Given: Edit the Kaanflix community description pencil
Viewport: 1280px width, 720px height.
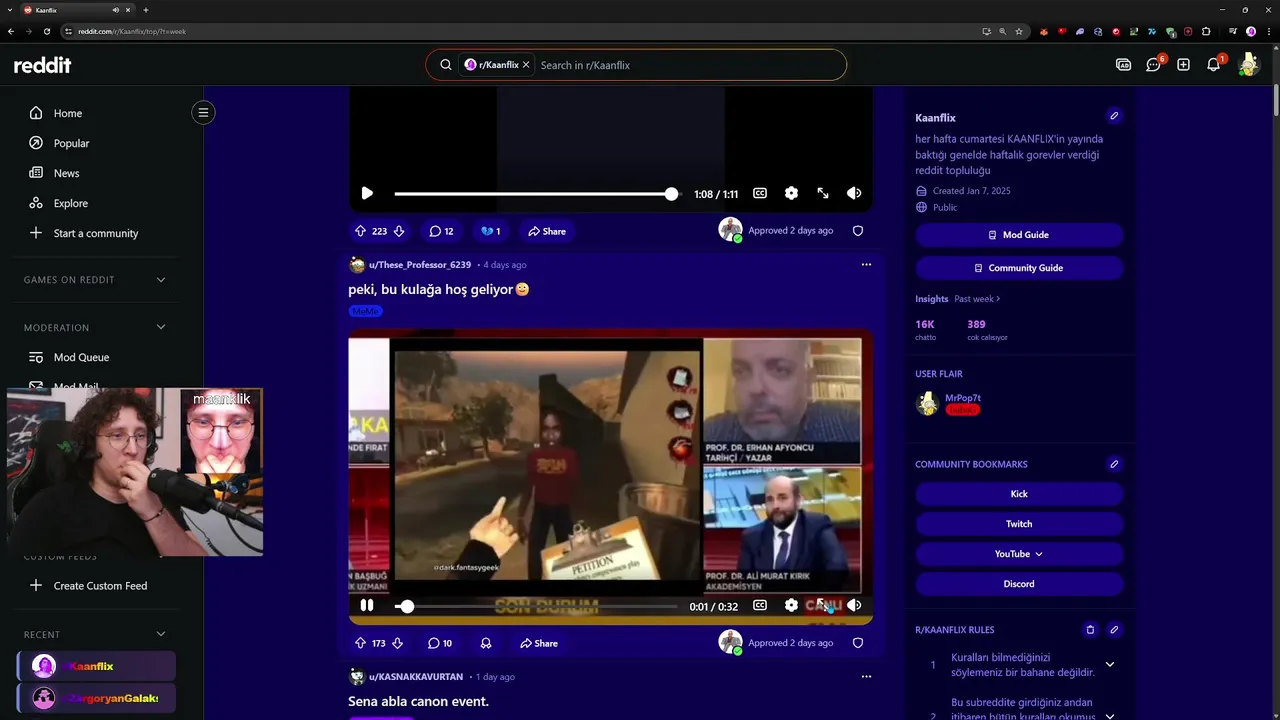Looking at the screenshot, I should pos(1114,116).
